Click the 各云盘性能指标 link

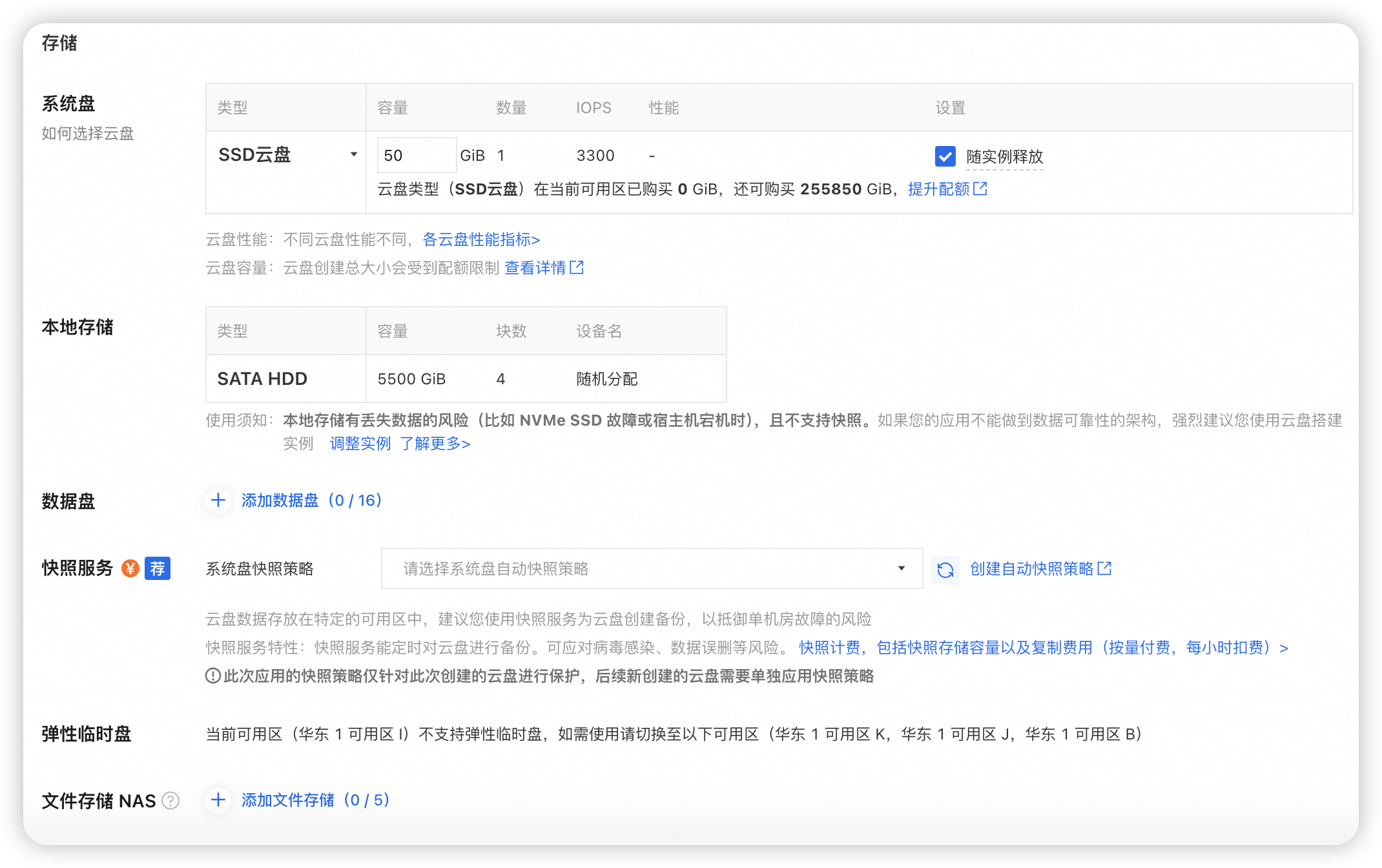point(480,240)
